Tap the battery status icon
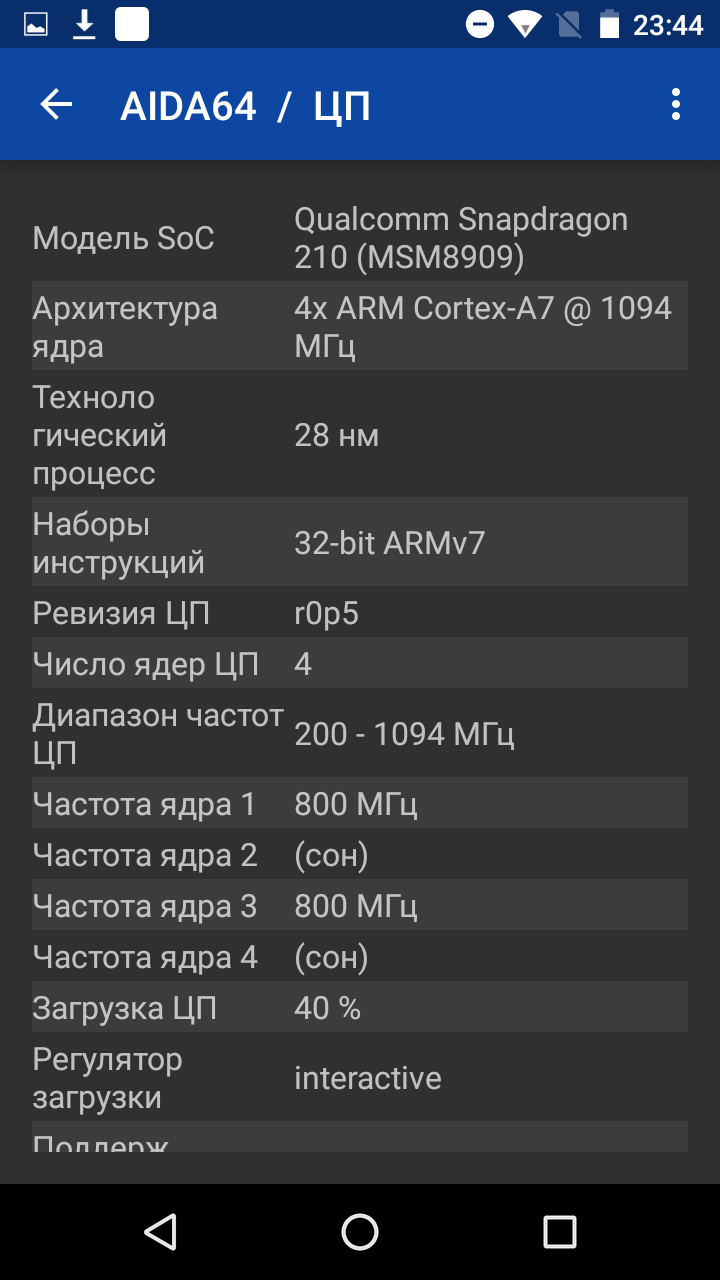720x1280 pixels. coord(609,24)
